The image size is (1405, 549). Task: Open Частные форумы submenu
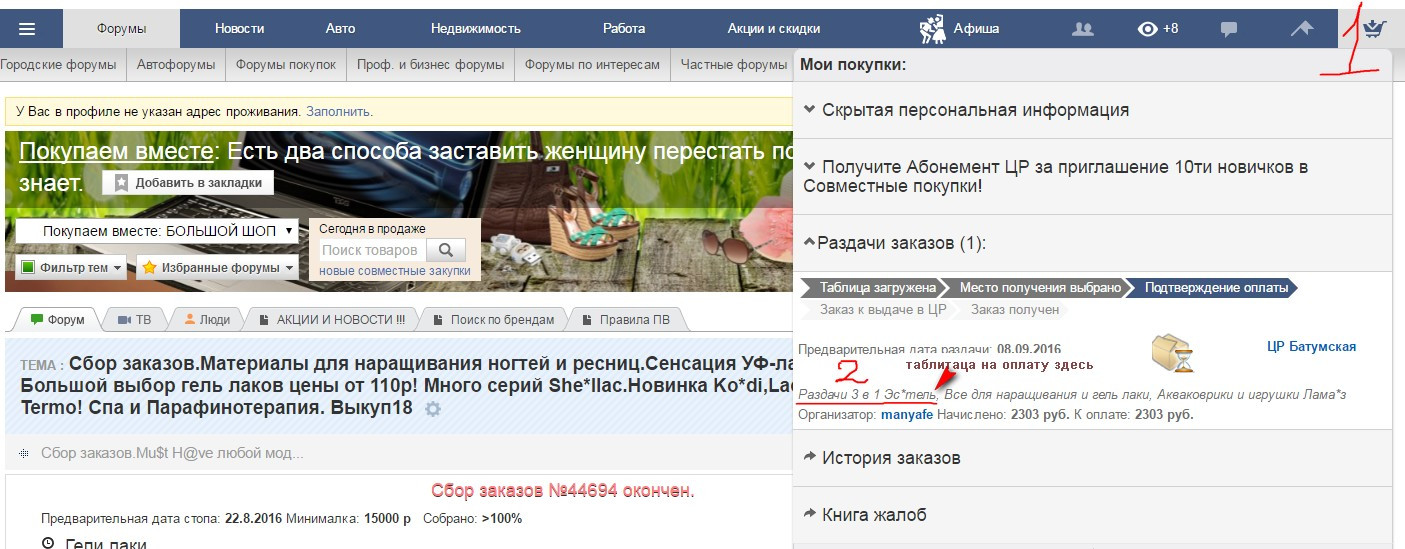733,65
